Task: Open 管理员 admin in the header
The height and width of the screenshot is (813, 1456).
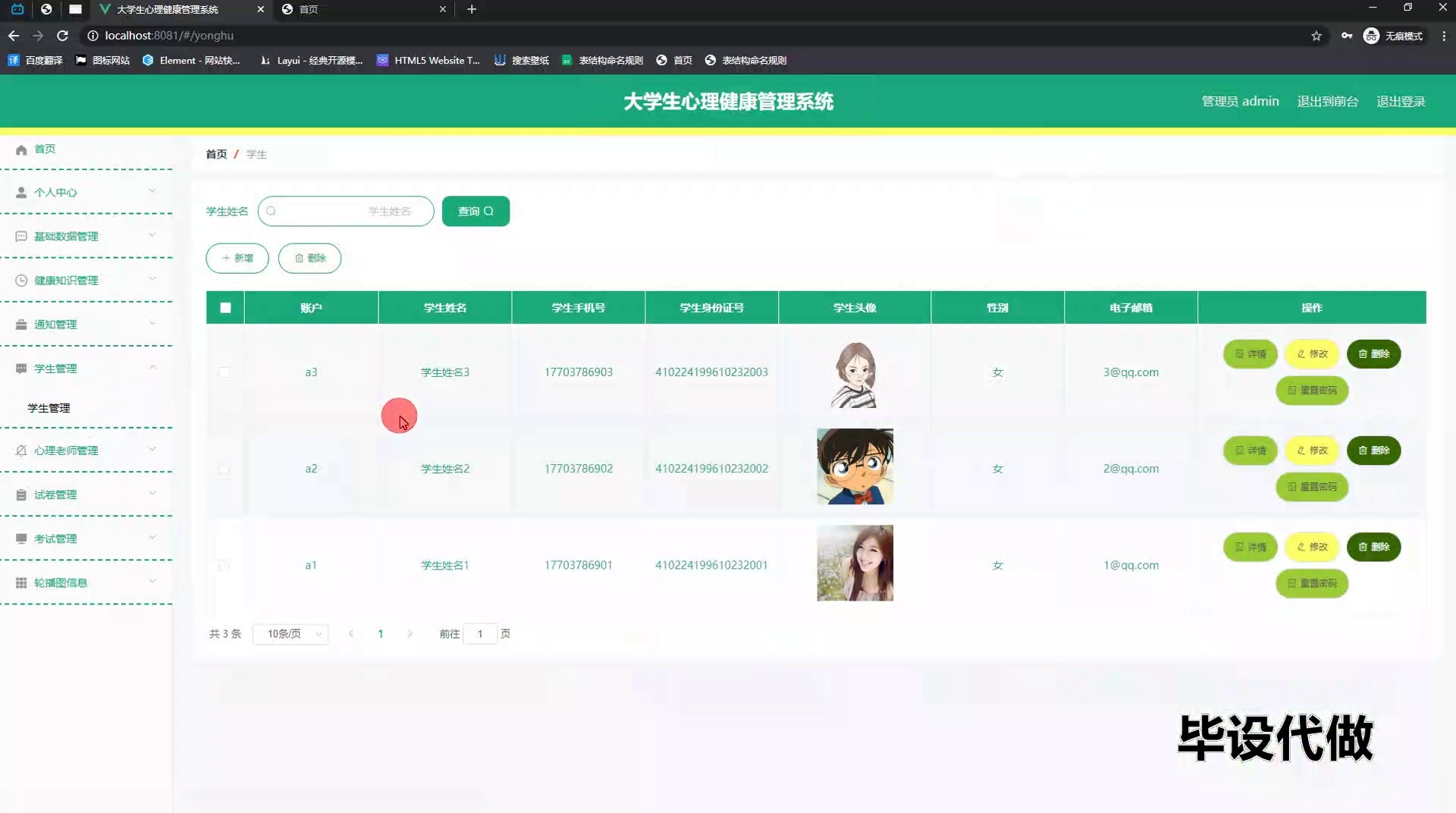Action: pyautogui.click(x=1240, y=102)
